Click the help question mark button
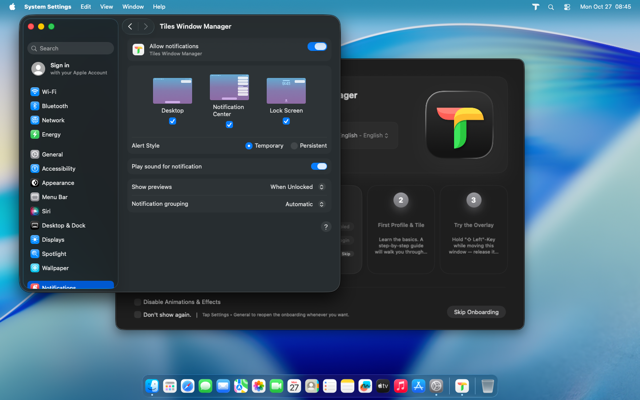The height and width of the screenshot is (400, 640). coord(325,227)
